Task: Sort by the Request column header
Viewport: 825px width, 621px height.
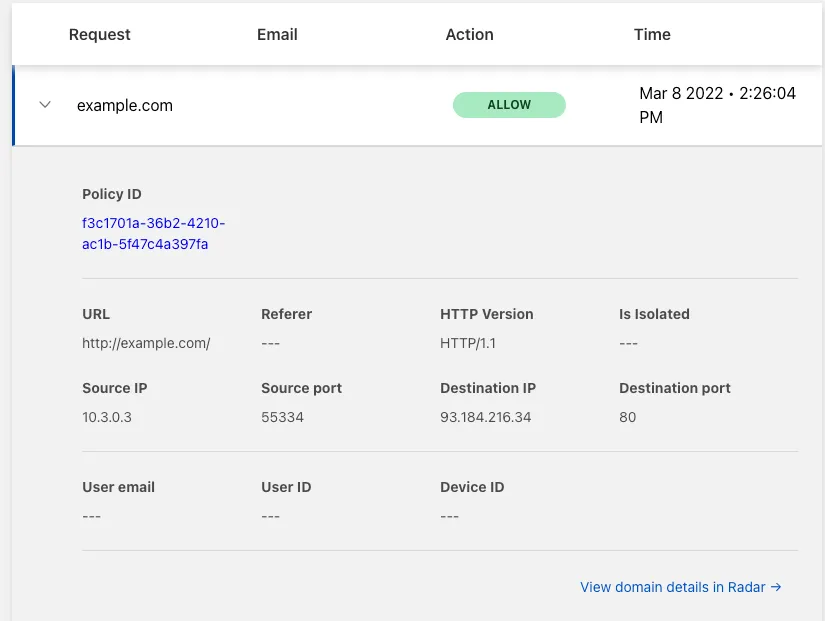Action: [x=99, y=34]
